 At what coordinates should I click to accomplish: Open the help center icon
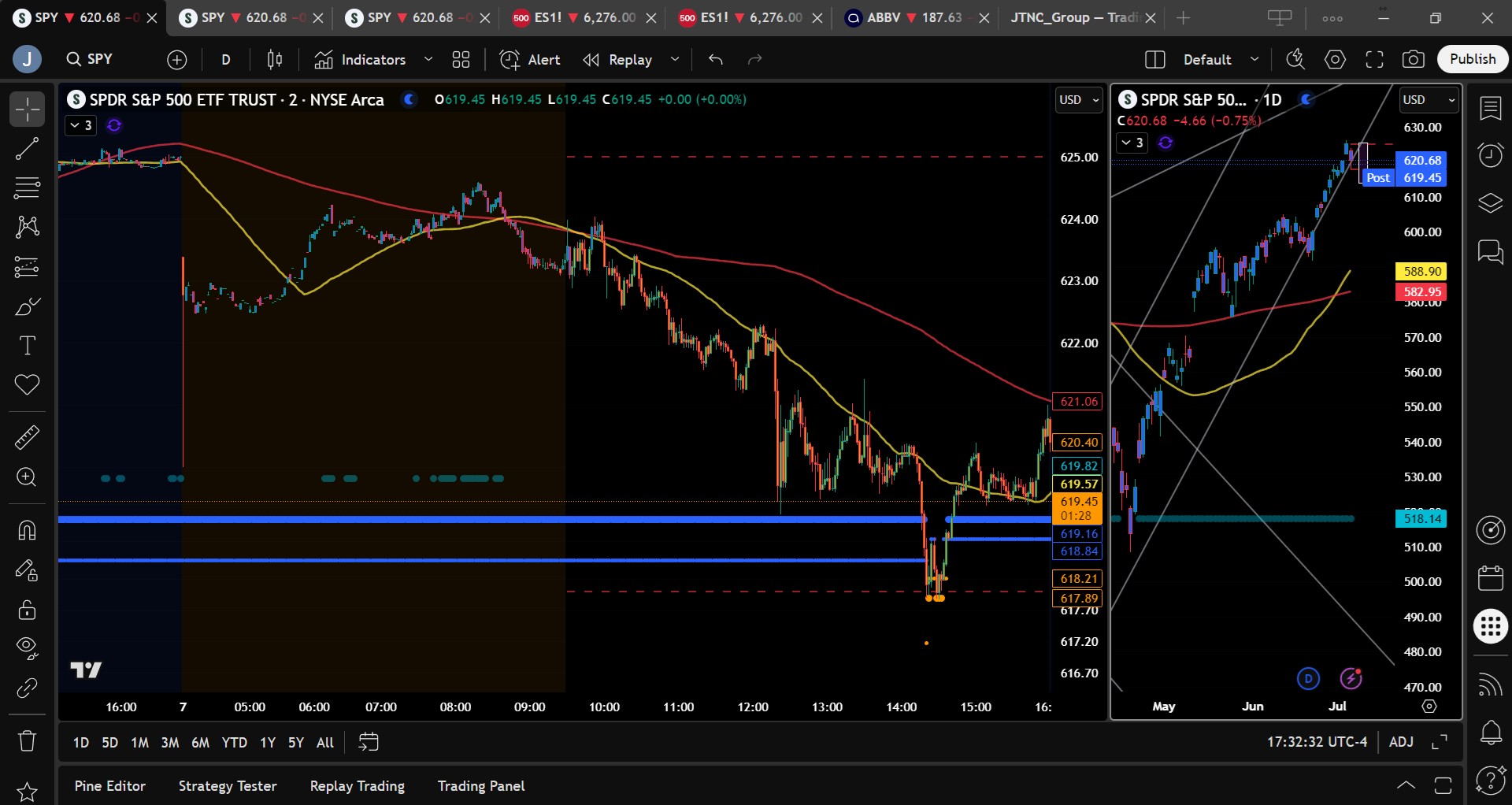point(1490,781)
